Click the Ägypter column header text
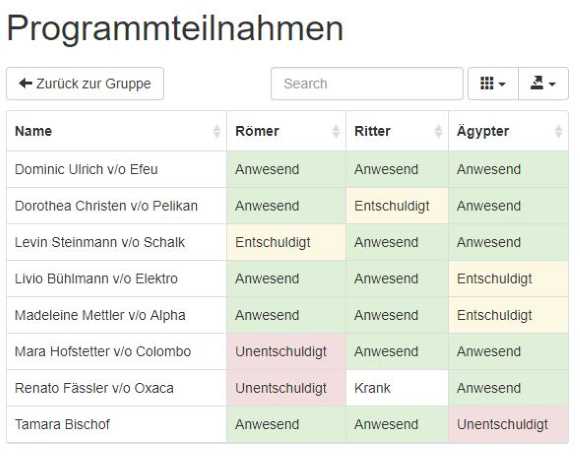Image resolution: width=580 pixels, height=460 pixels. pos(483,132)
